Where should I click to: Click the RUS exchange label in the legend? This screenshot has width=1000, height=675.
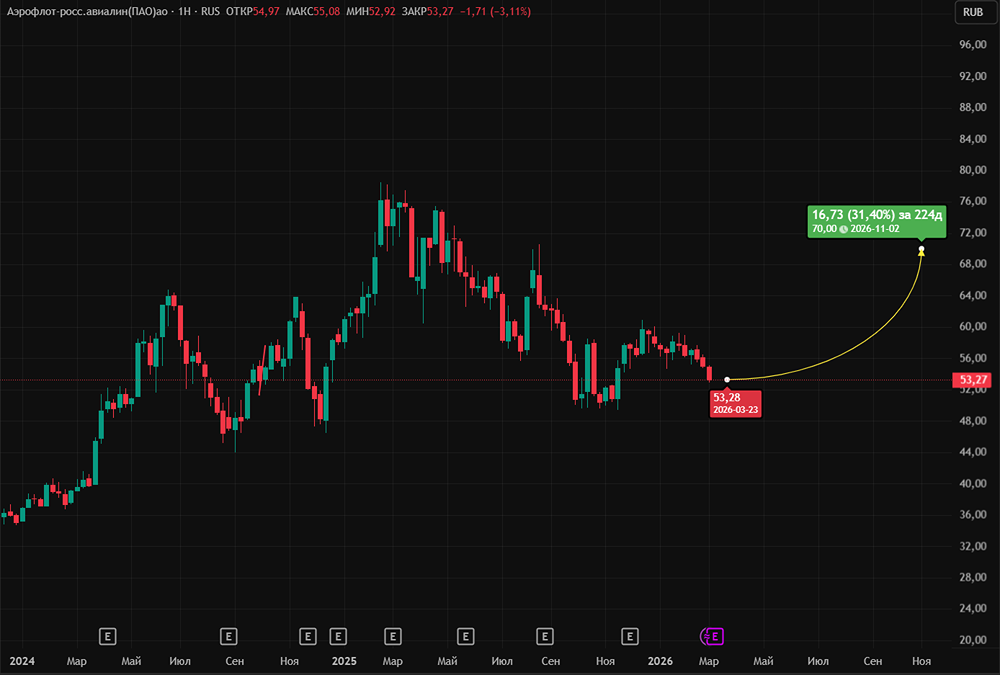(x=210, y=11)
